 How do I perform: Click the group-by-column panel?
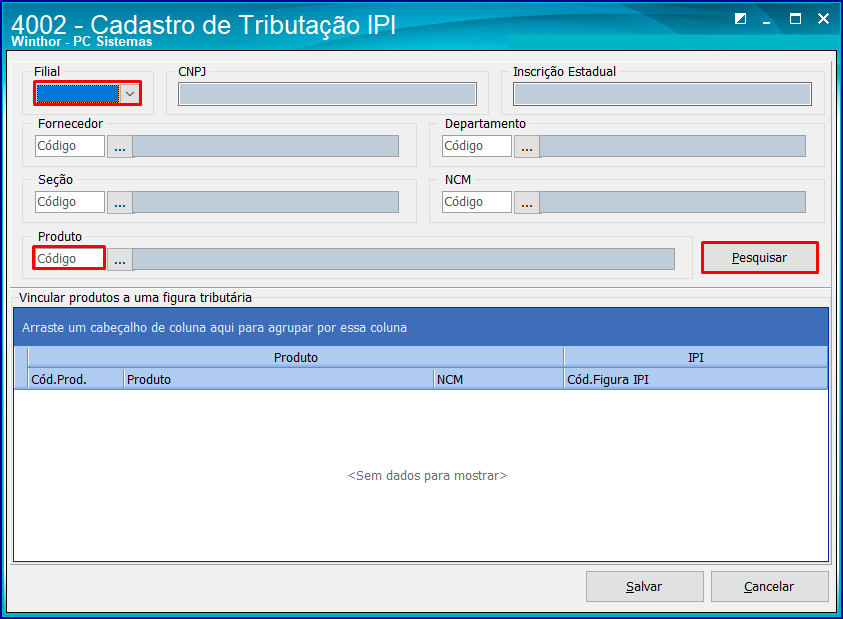coord(421,327)
